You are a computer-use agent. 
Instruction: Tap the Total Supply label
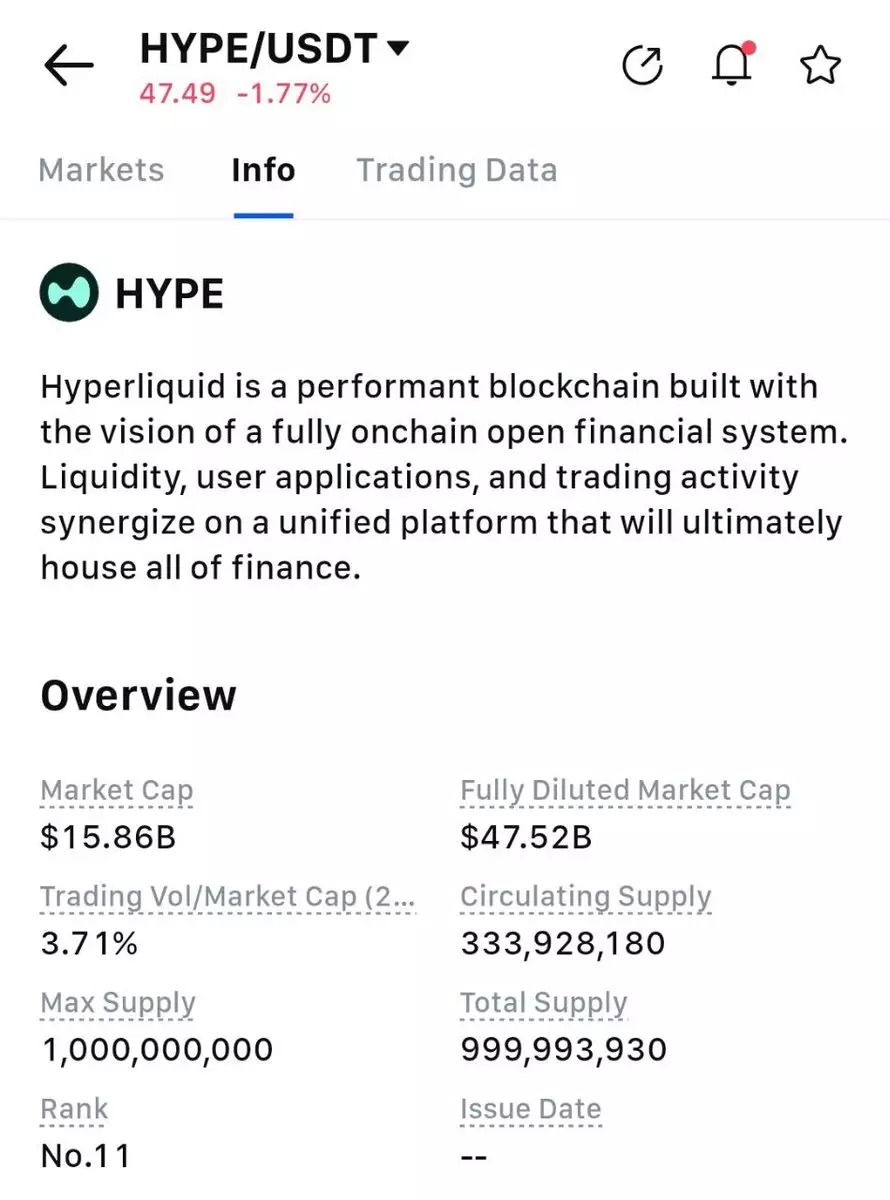(543, 1003)
